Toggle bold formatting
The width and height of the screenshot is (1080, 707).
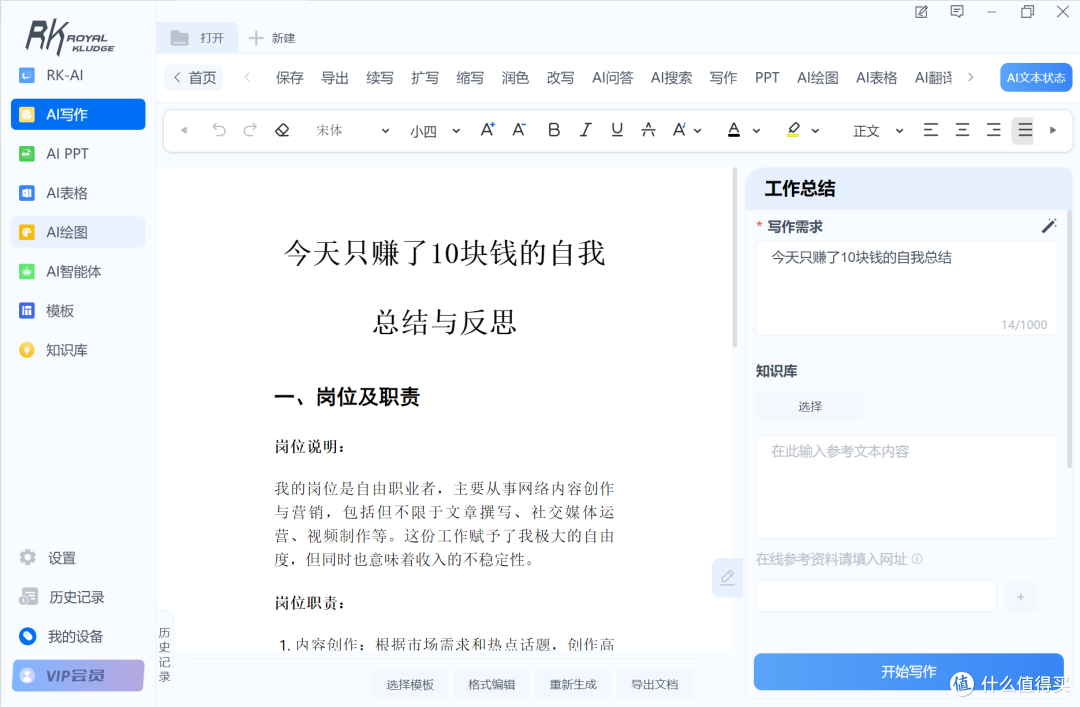coord(554,130)
